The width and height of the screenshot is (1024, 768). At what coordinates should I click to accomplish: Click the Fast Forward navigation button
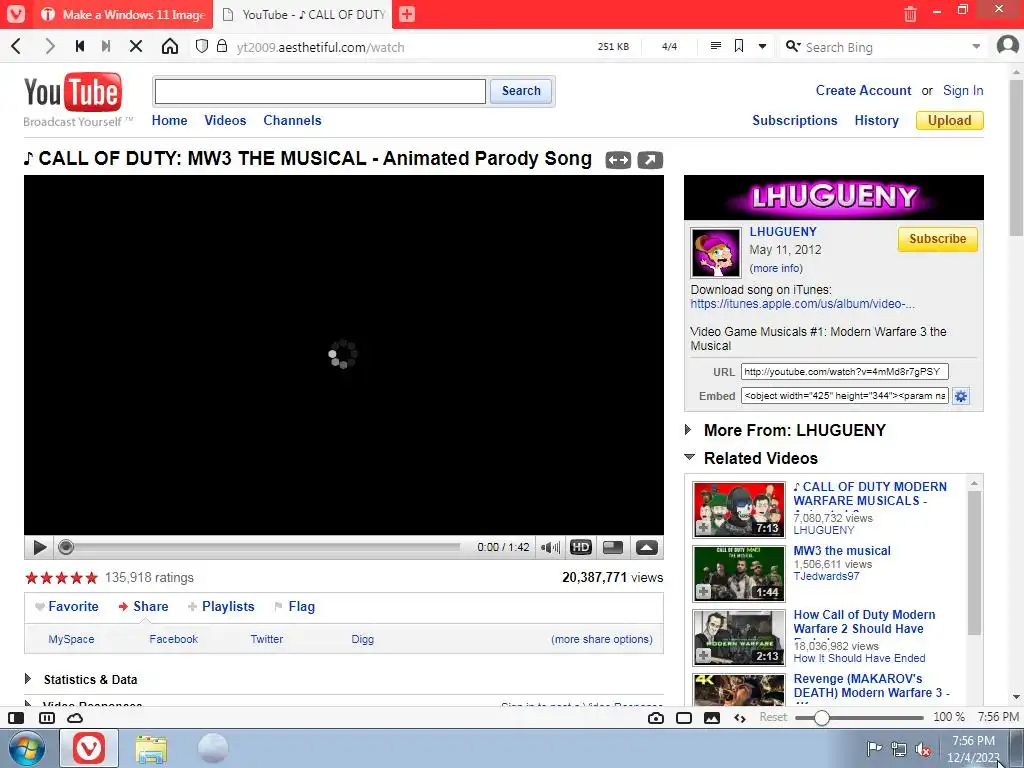click(x=106, y=46)
